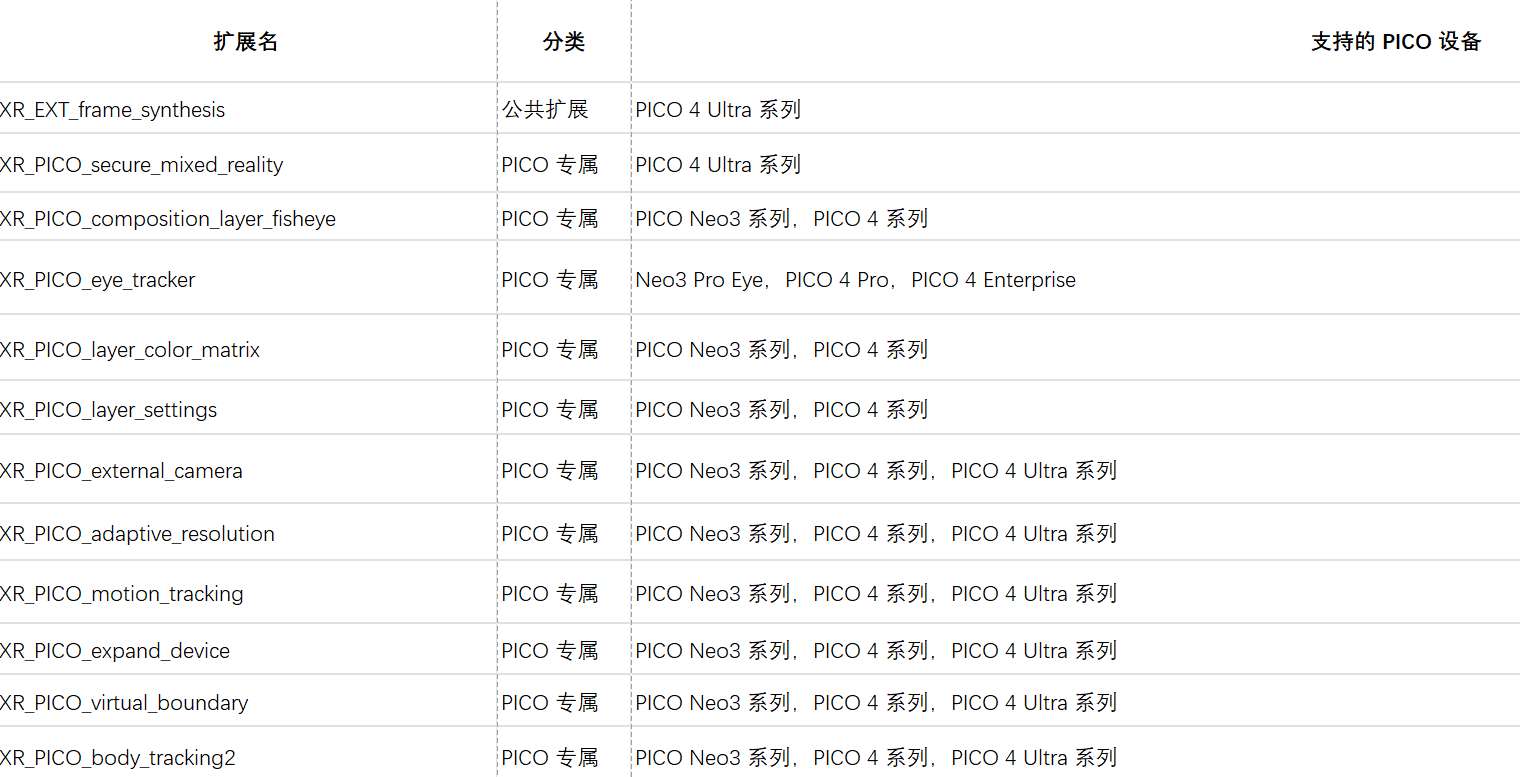This screenshot has width=1520, height=777.
Task: Click the 公共扩展 category cell
Action: point(546,110)
